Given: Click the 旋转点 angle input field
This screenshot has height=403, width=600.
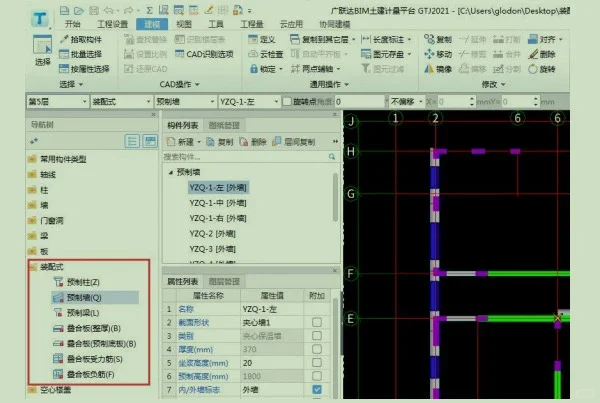Looking at the screenshot, I should click(360, 102).
